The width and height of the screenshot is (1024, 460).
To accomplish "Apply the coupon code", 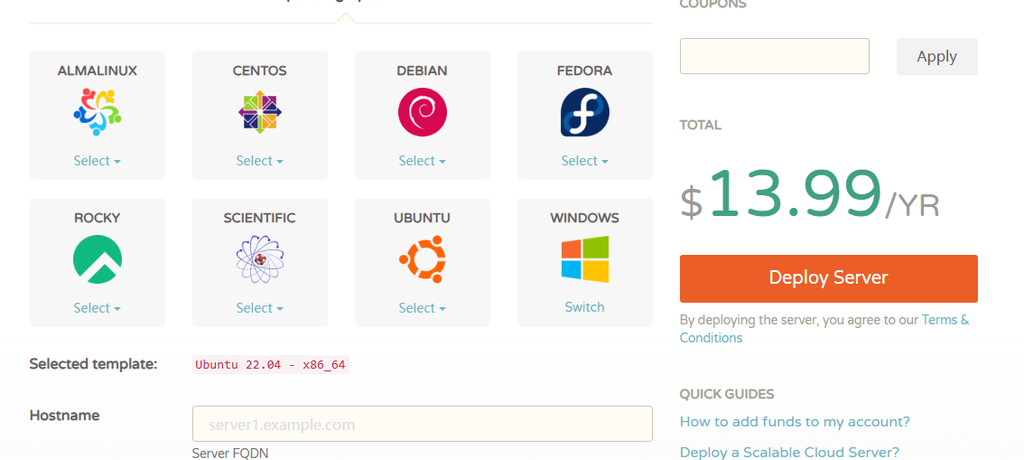I will click(x=936, y=57).
